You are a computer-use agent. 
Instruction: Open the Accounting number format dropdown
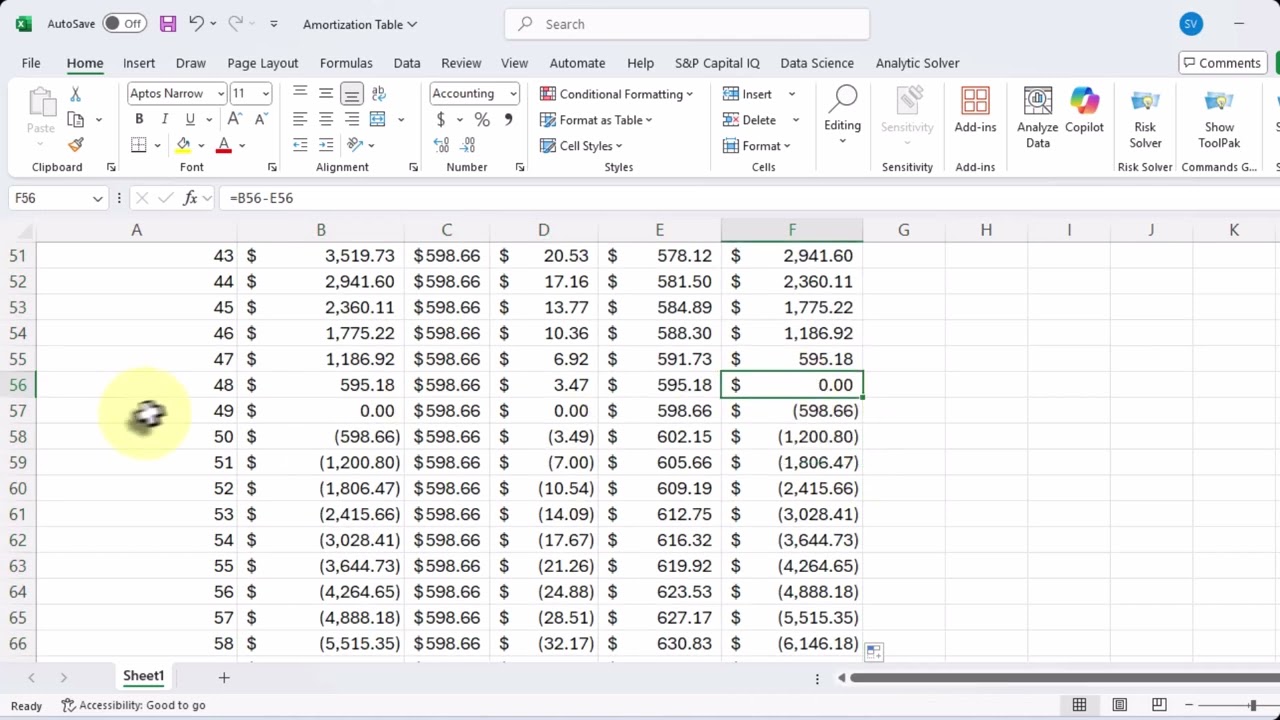(513, 94)
